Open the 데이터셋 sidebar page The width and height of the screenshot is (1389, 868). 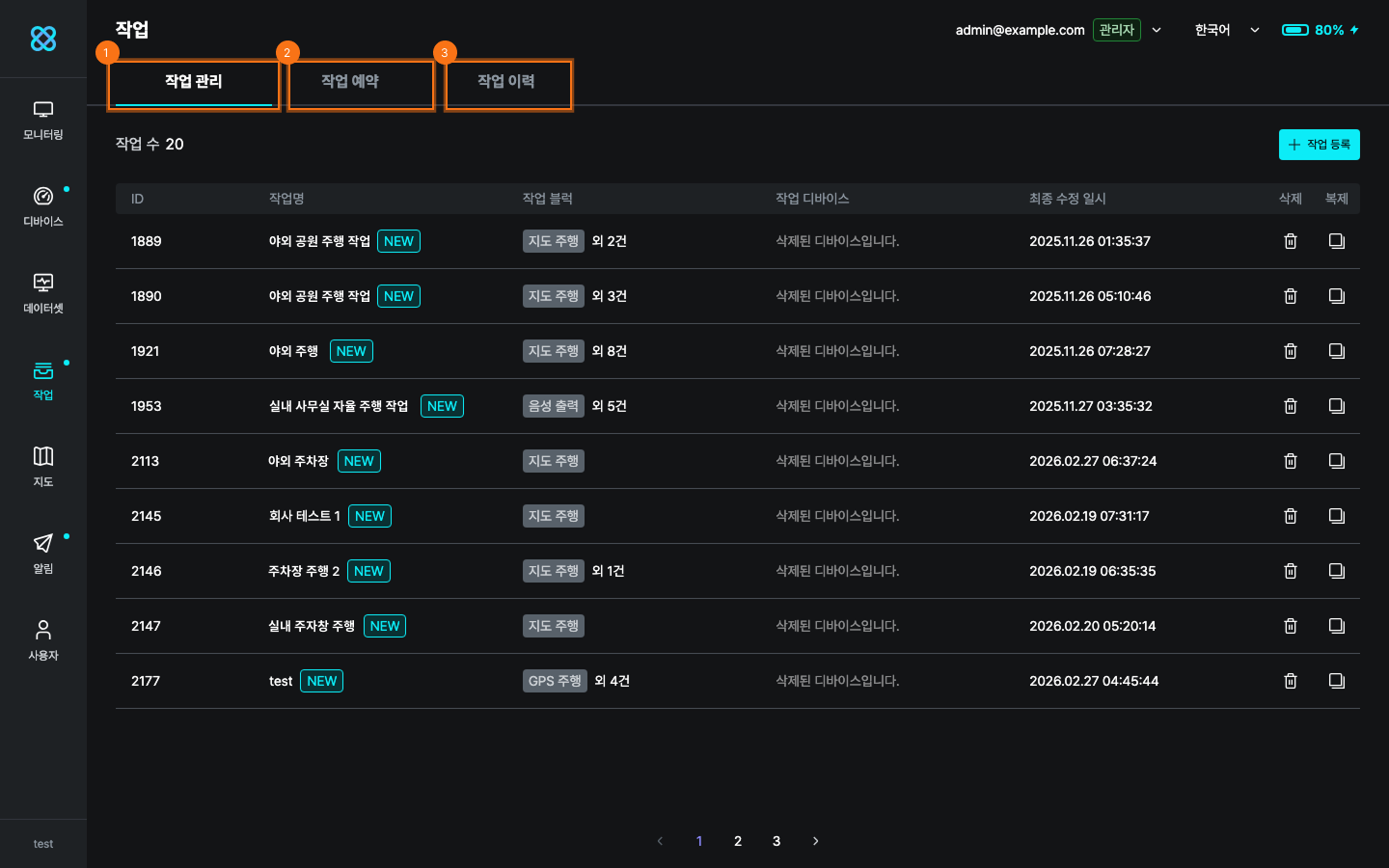point(43,294)
